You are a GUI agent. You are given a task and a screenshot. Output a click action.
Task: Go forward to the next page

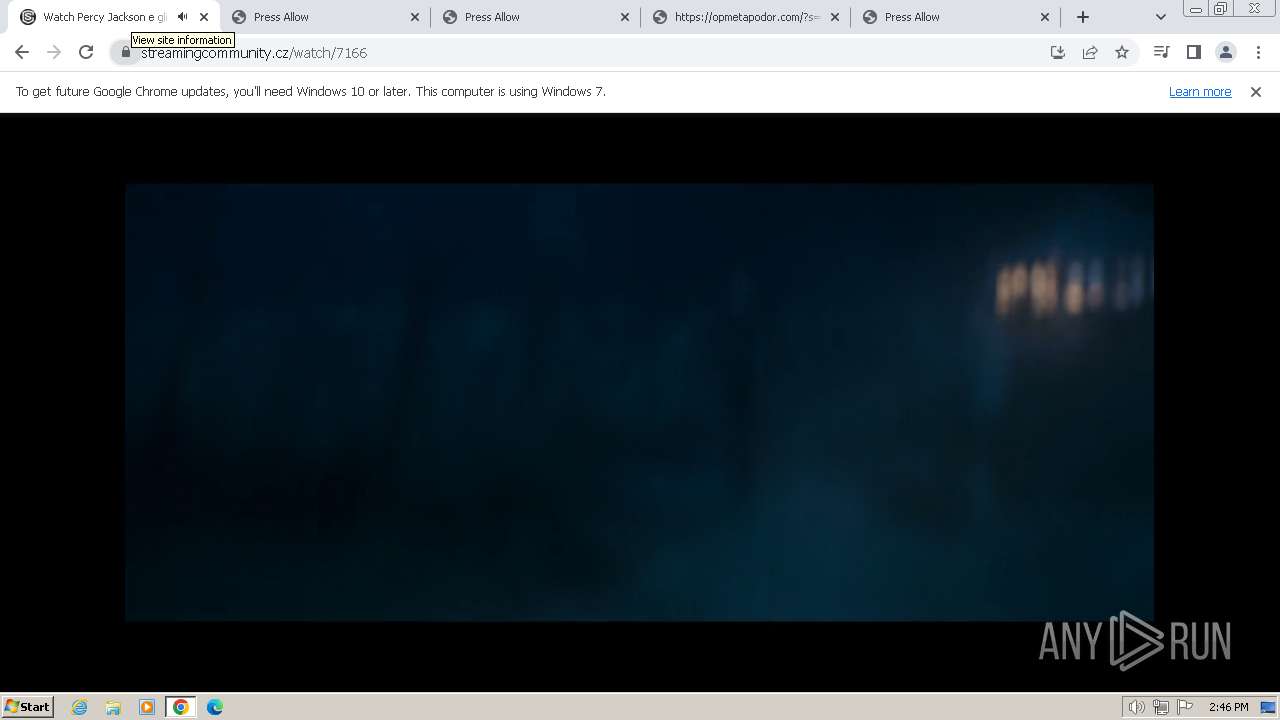(54, 52)
